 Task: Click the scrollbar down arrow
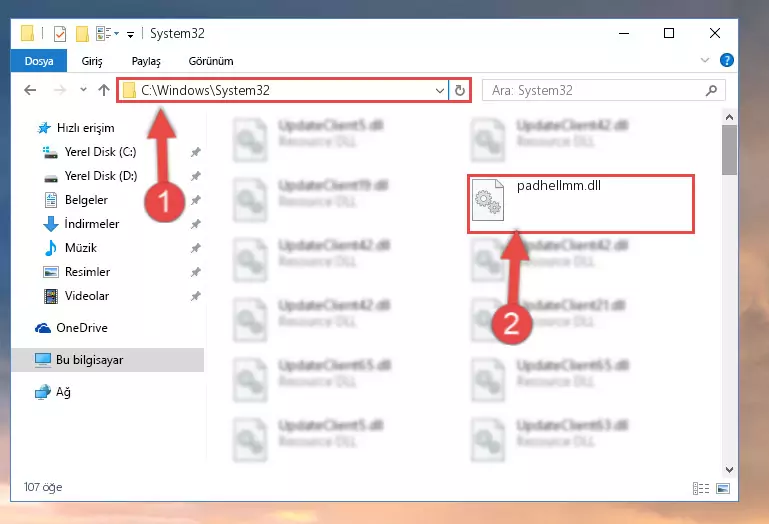point(729,470)
